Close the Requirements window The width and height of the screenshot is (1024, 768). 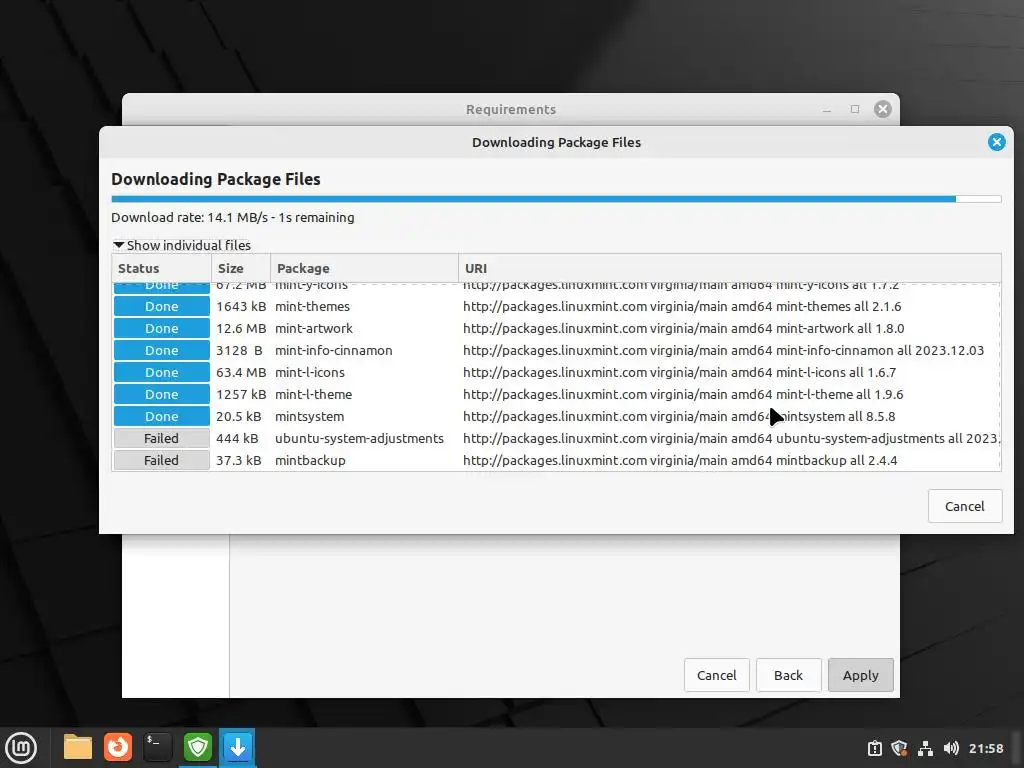click(882, 109)
